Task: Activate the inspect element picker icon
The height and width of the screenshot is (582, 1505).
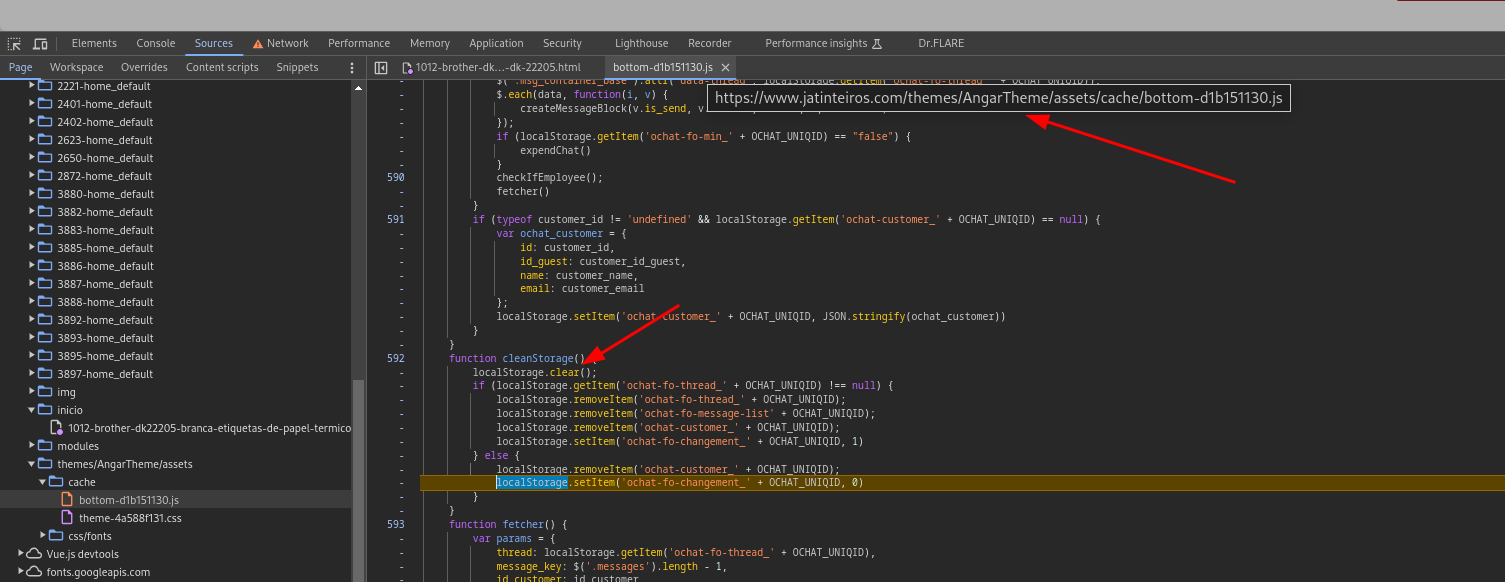Action: click(14, 44)
